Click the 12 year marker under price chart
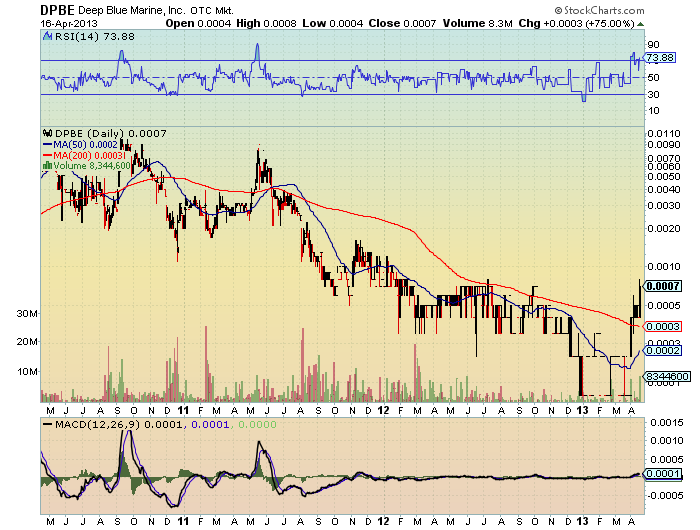This screenshot has width=700, height=530. pos(383,410)
